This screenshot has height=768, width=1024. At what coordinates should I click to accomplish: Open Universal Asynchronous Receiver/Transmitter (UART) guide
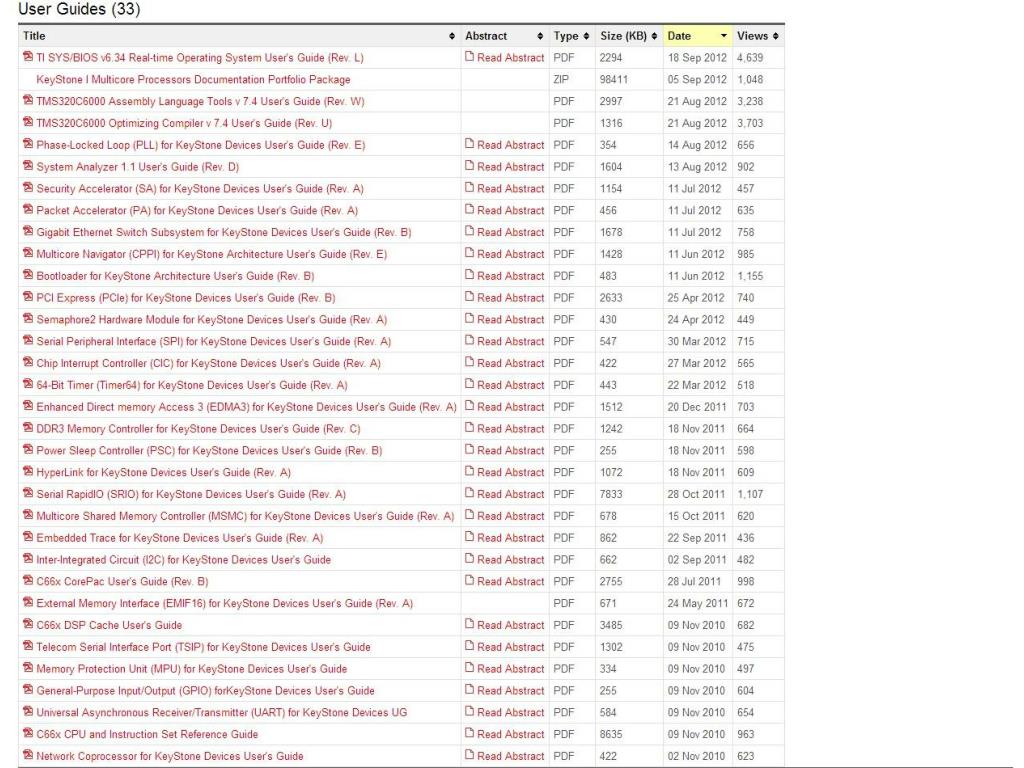coord(221,712)
